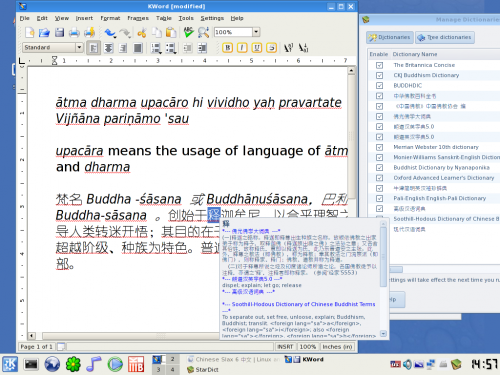Switch to virtual desktop 2 in pager

tap(172, 359)
